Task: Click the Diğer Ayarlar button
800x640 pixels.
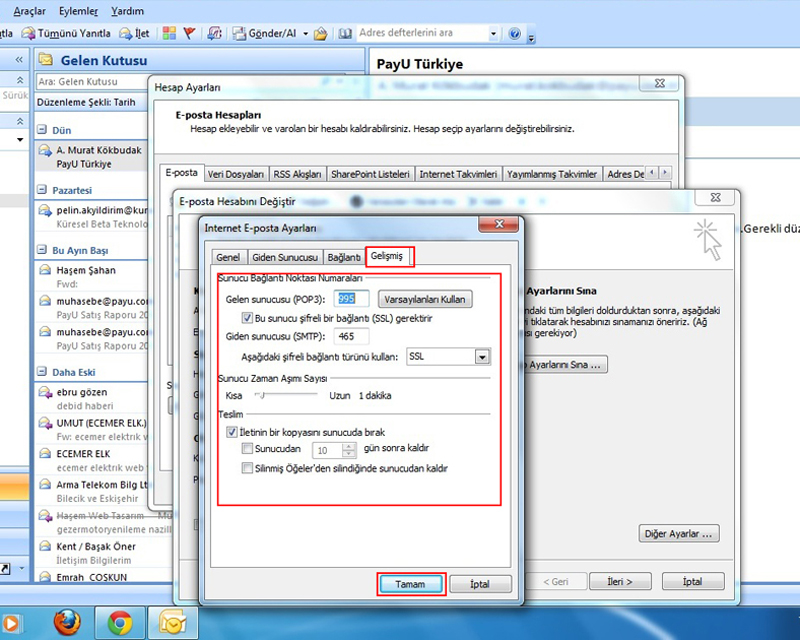Action: 679,533
